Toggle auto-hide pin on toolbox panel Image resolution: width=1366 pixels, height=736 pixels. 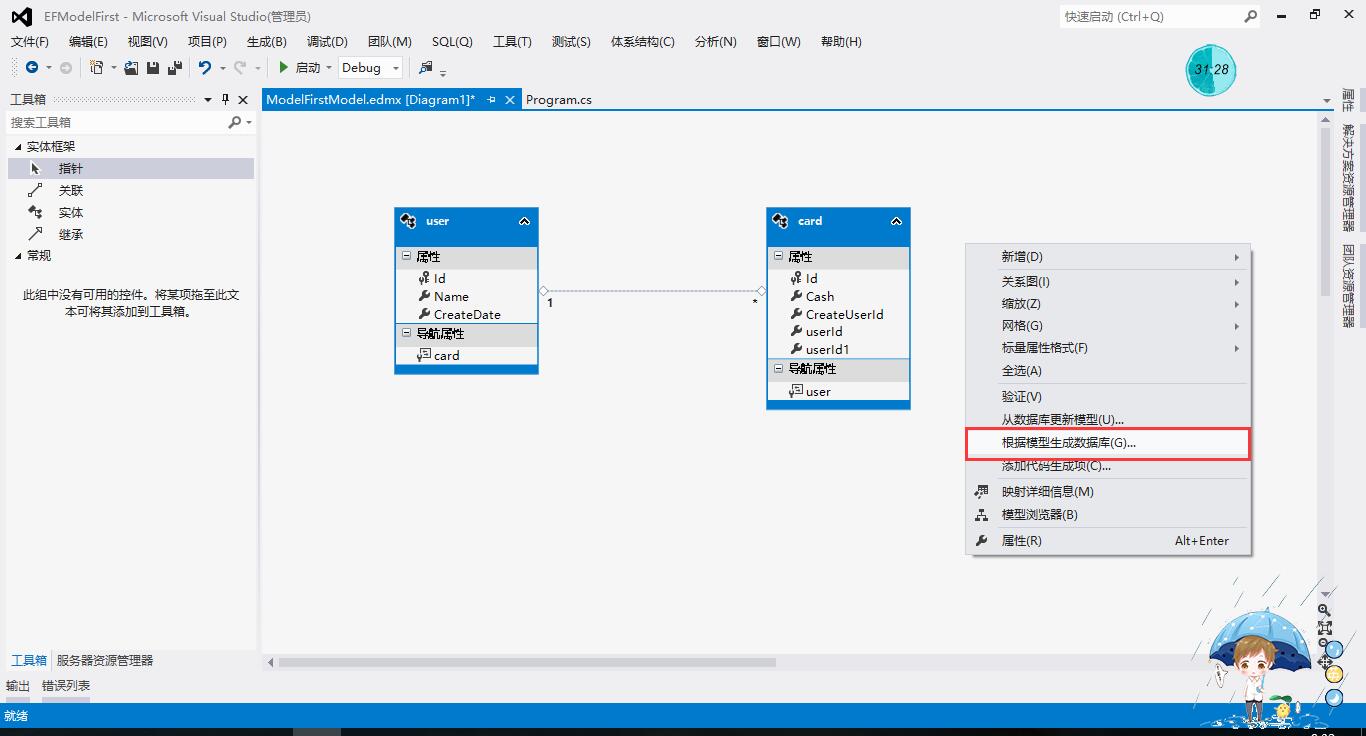(225, 99)
